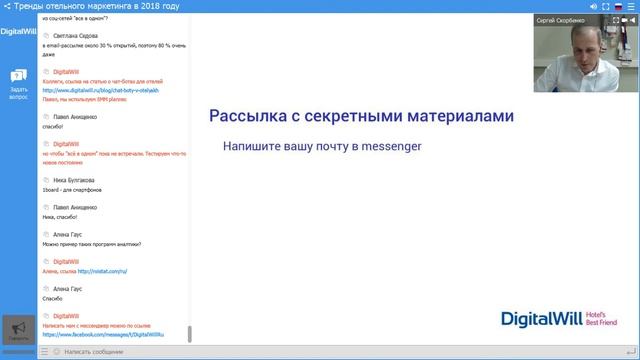Click the message 'iboard - для смартфонов'

(x=72, y=190)
